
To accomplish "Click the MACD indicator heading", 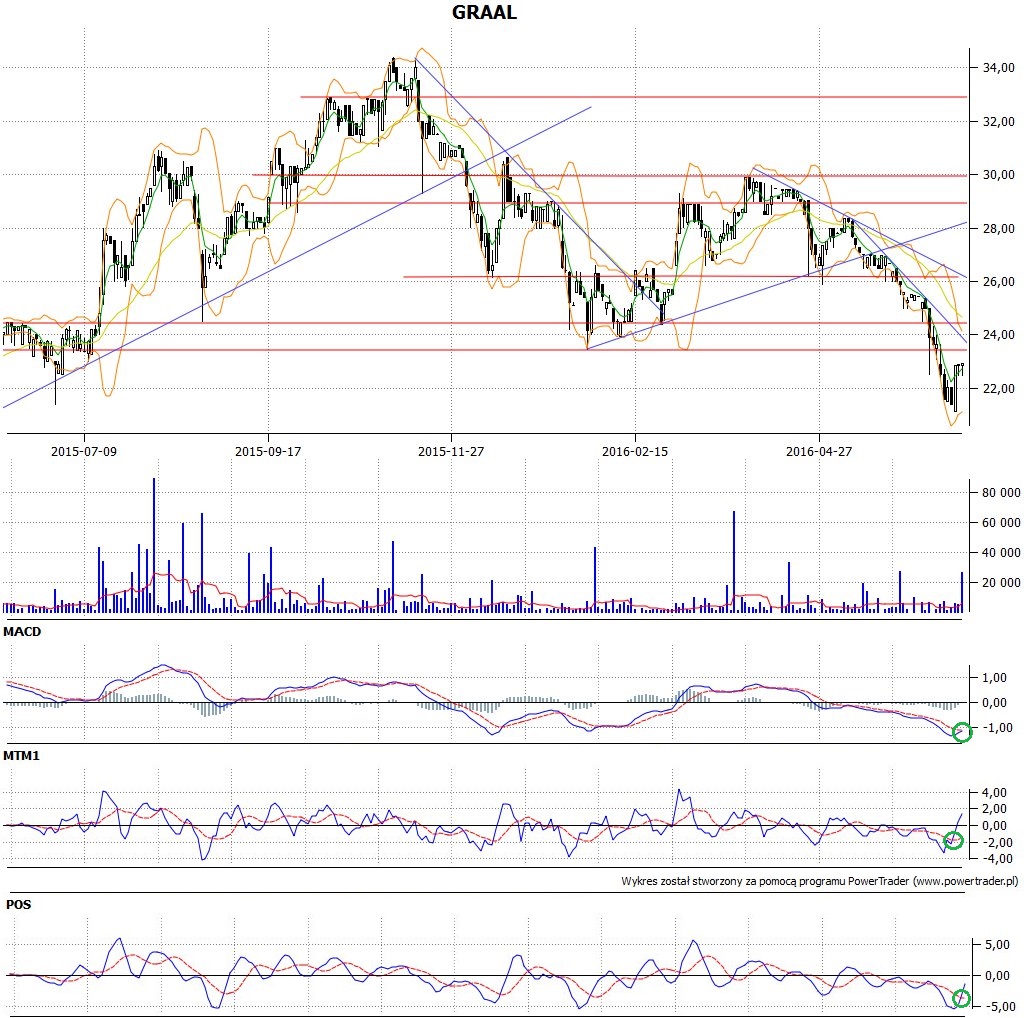I will pos(22,632).
